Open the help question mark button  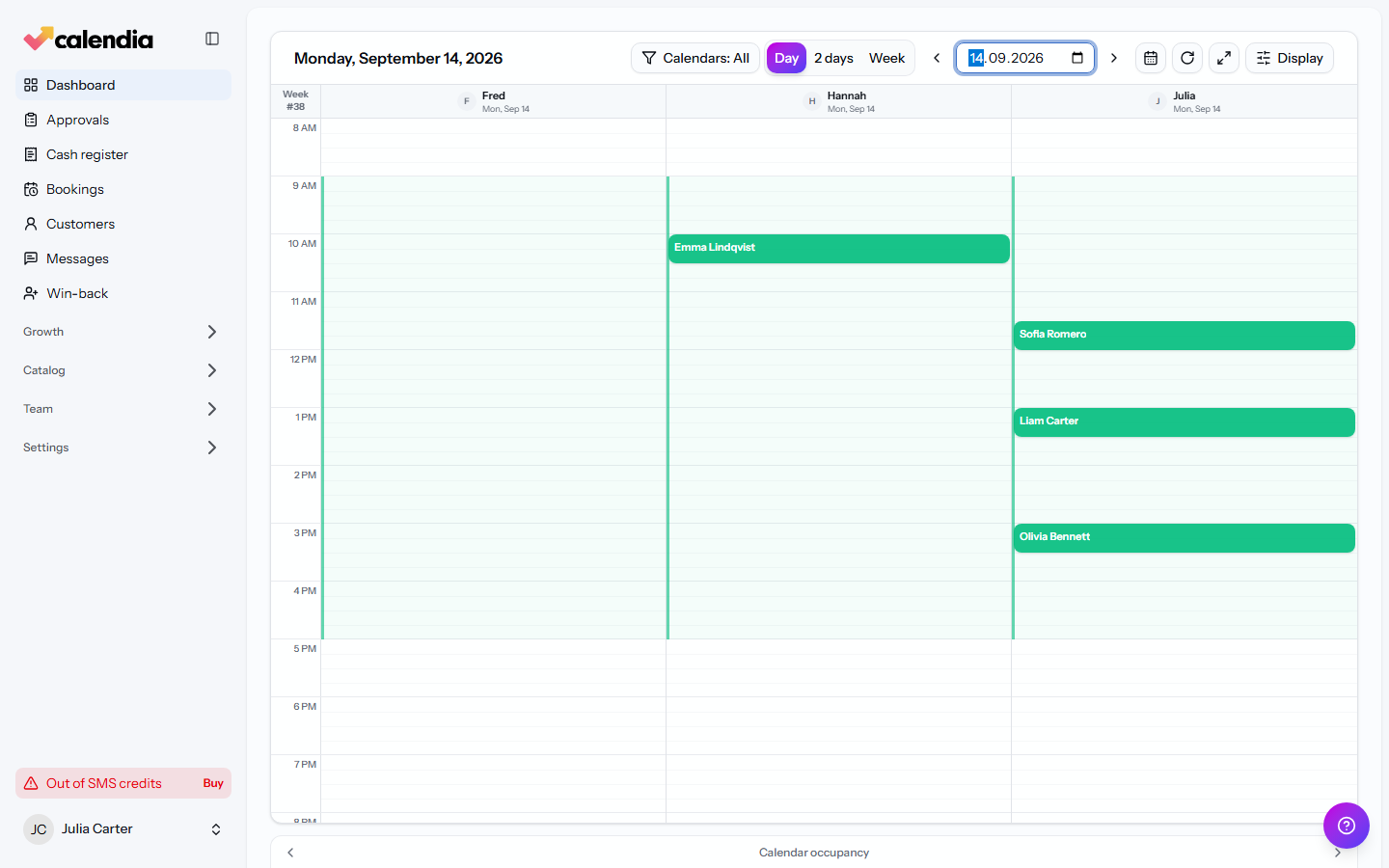1347,826
